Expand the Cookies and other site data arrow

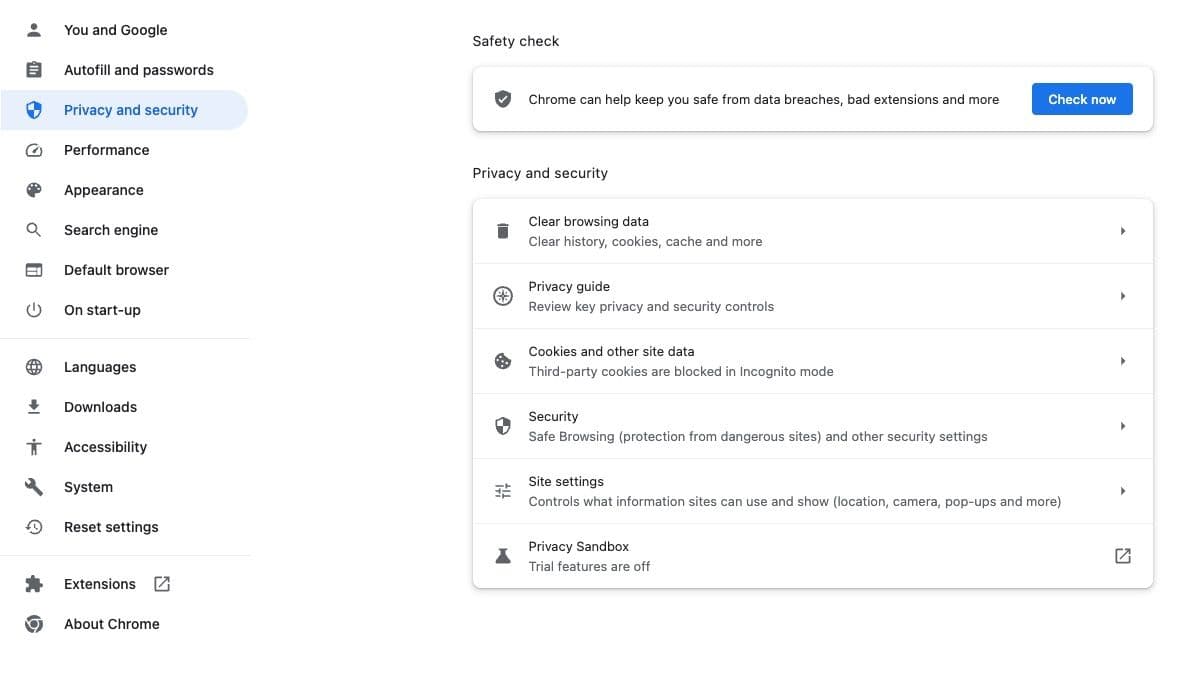[1123, 361]
